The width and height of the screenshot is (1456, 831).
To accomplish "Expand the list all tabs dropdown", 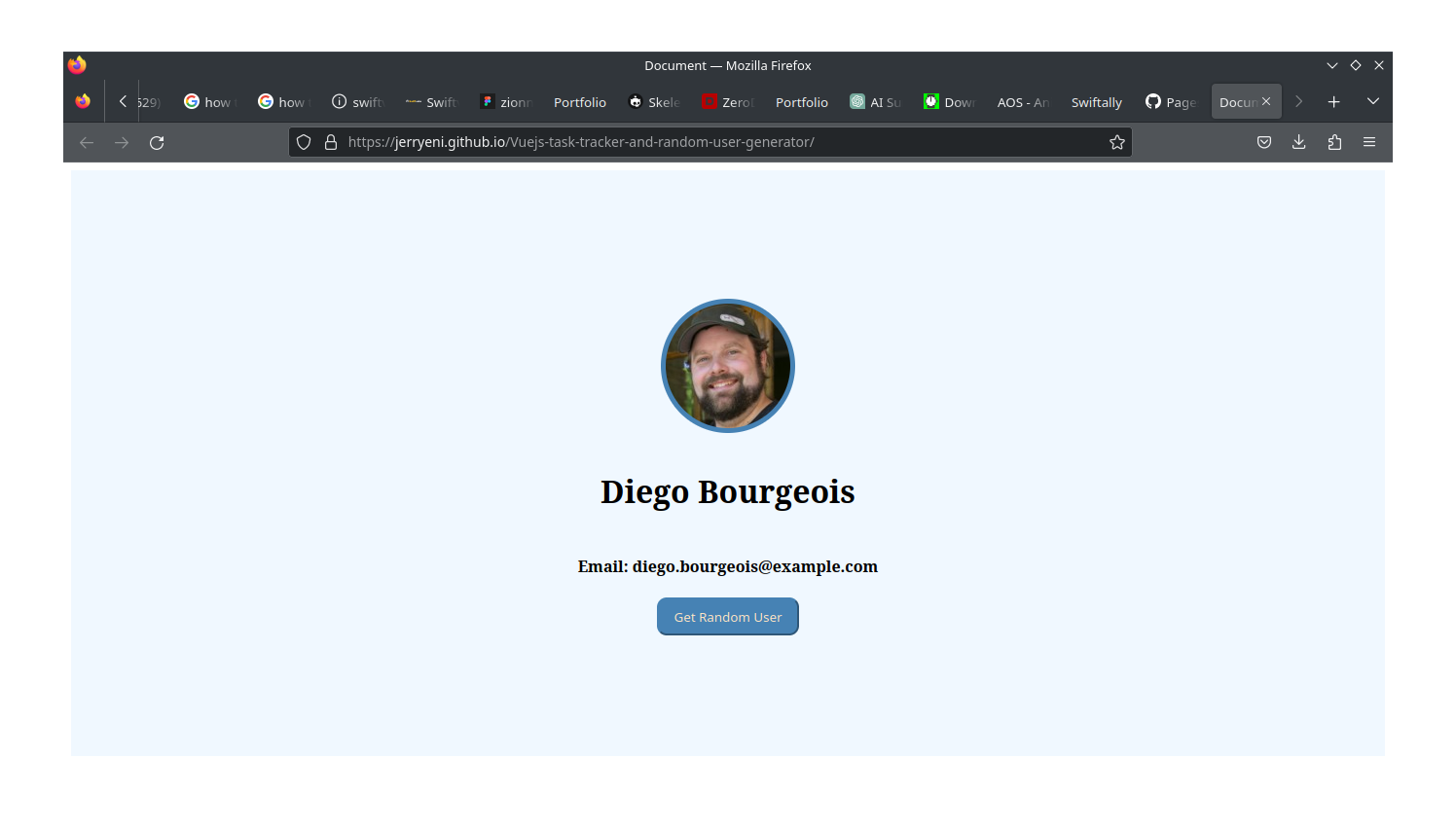I will point(1372,102).
